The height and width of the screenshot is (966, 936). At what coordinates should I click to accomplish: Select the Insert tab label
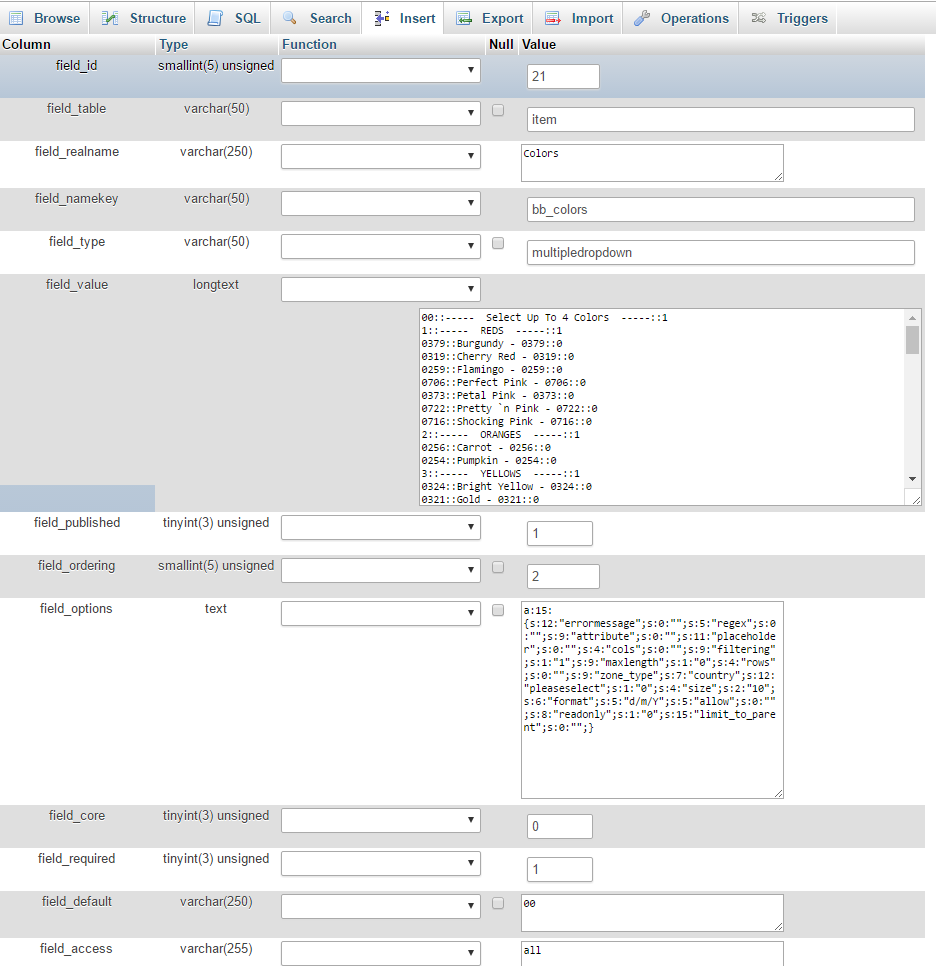click(417, 18)
